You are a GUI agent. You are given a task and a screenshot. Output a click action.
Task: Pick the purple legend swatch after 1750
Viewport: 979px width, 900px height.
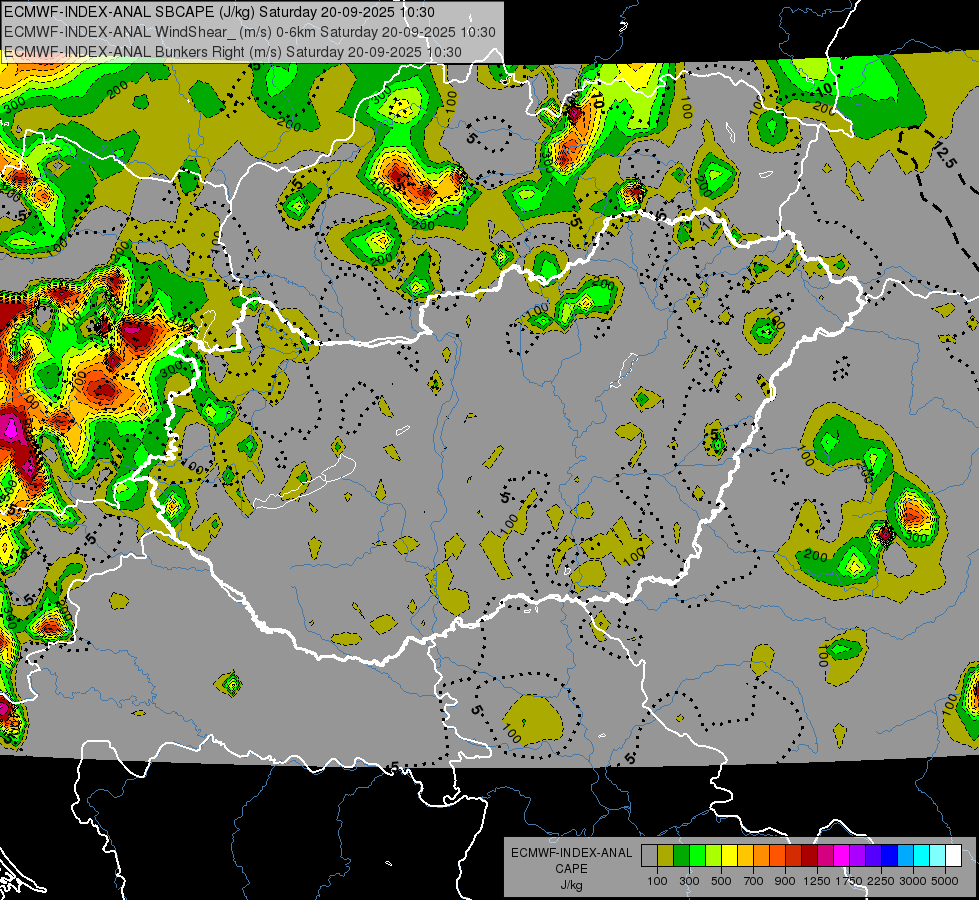pos(857,856)
